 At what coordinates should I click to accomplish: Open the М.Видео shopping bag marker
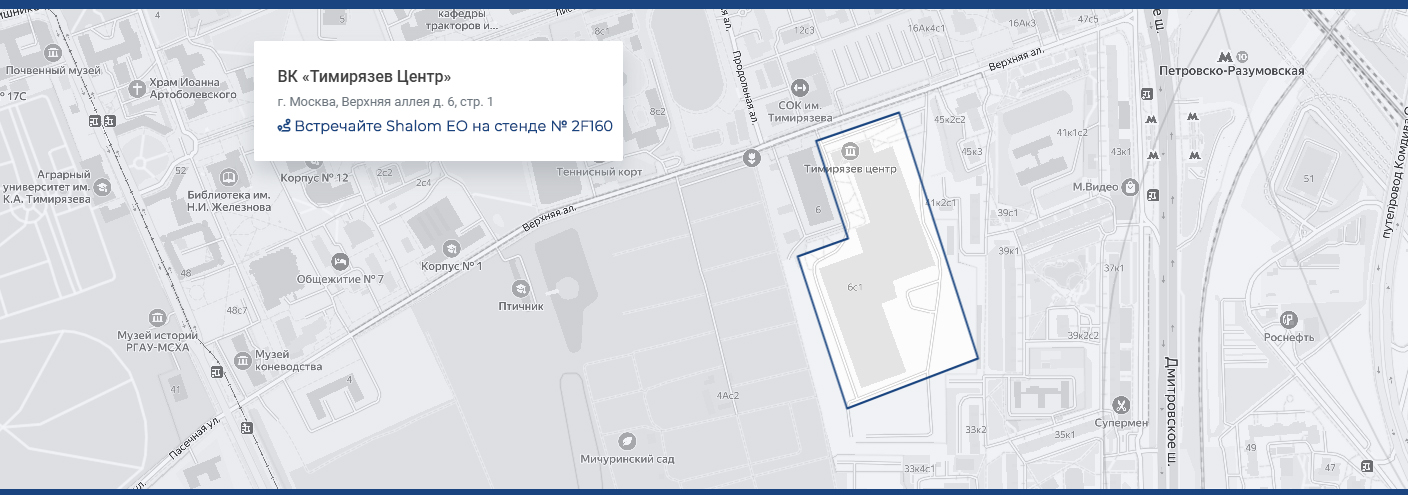pos(1130,186)
